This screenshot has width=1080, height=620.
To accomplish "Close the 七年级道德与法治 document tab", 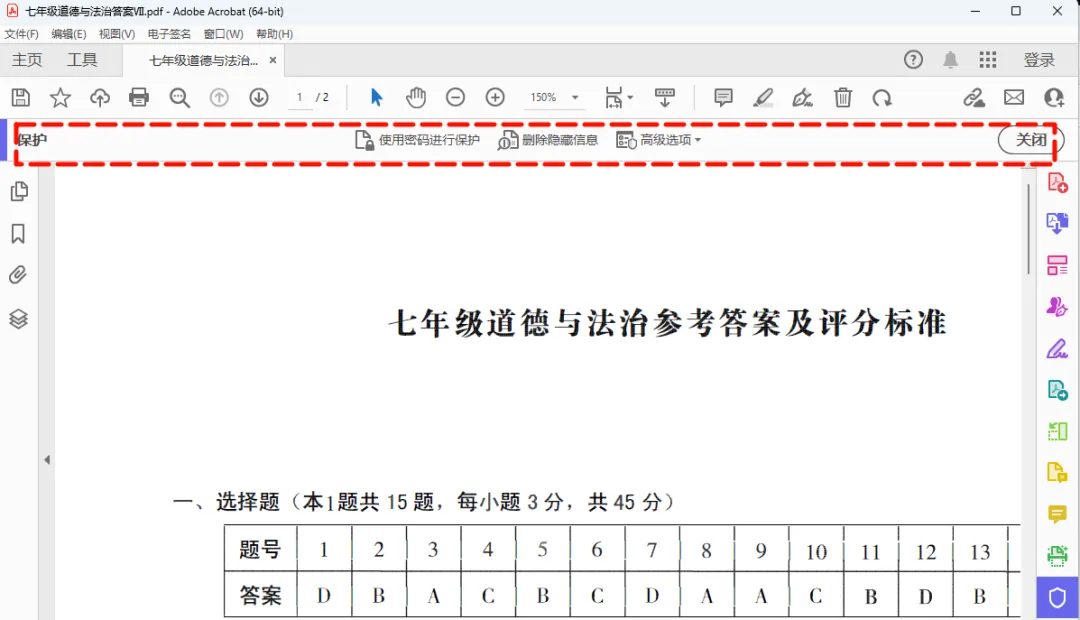I will click(x=273, y=60).
